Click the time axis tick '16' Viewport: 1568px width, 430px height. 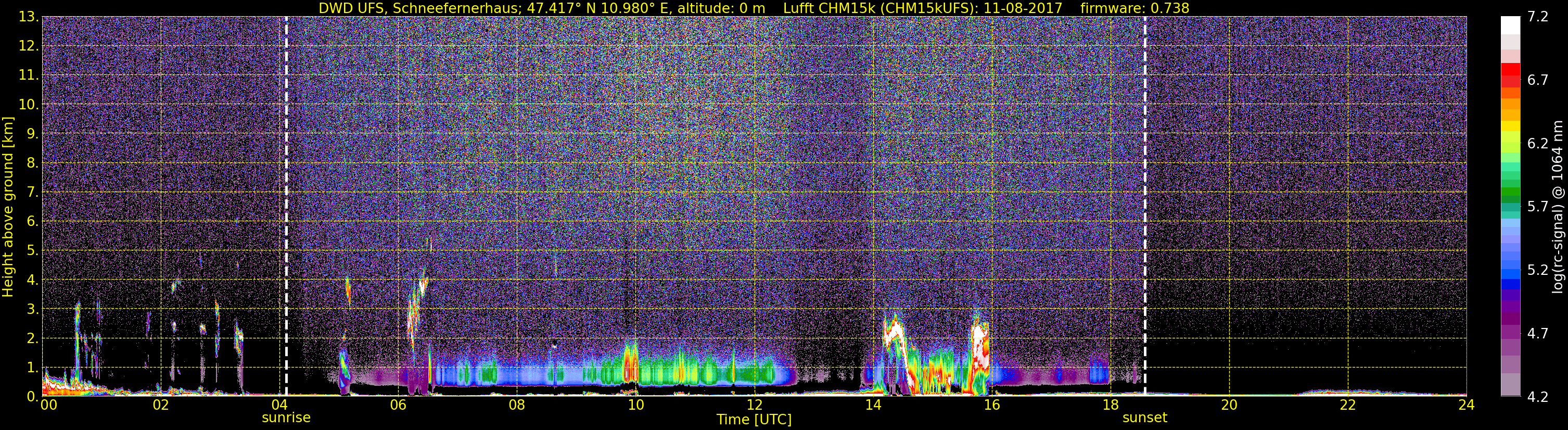991,405
